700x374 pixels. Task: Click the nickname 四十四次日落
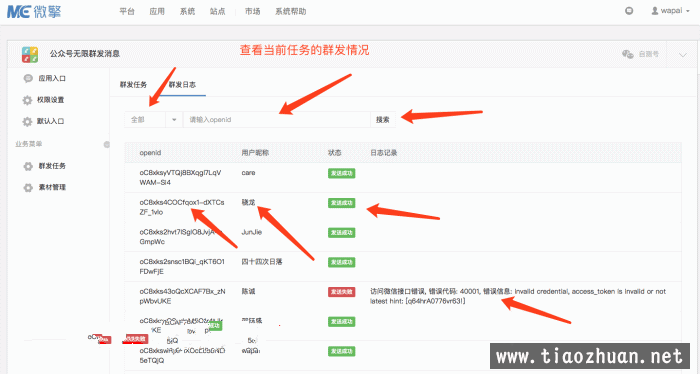click(262, 262)
